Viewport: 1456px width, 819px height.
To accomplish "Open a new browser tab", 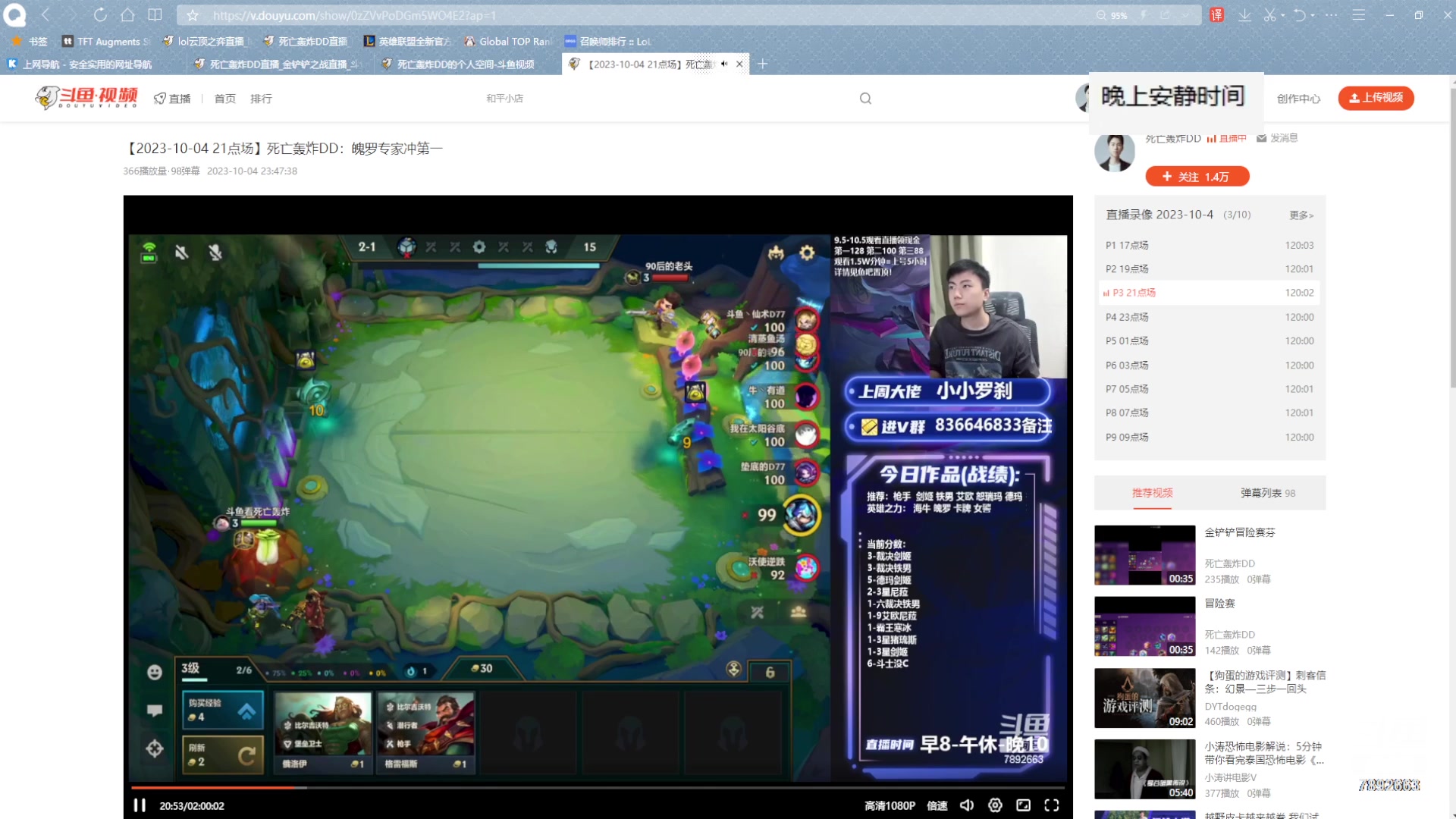I will (762, 64).
